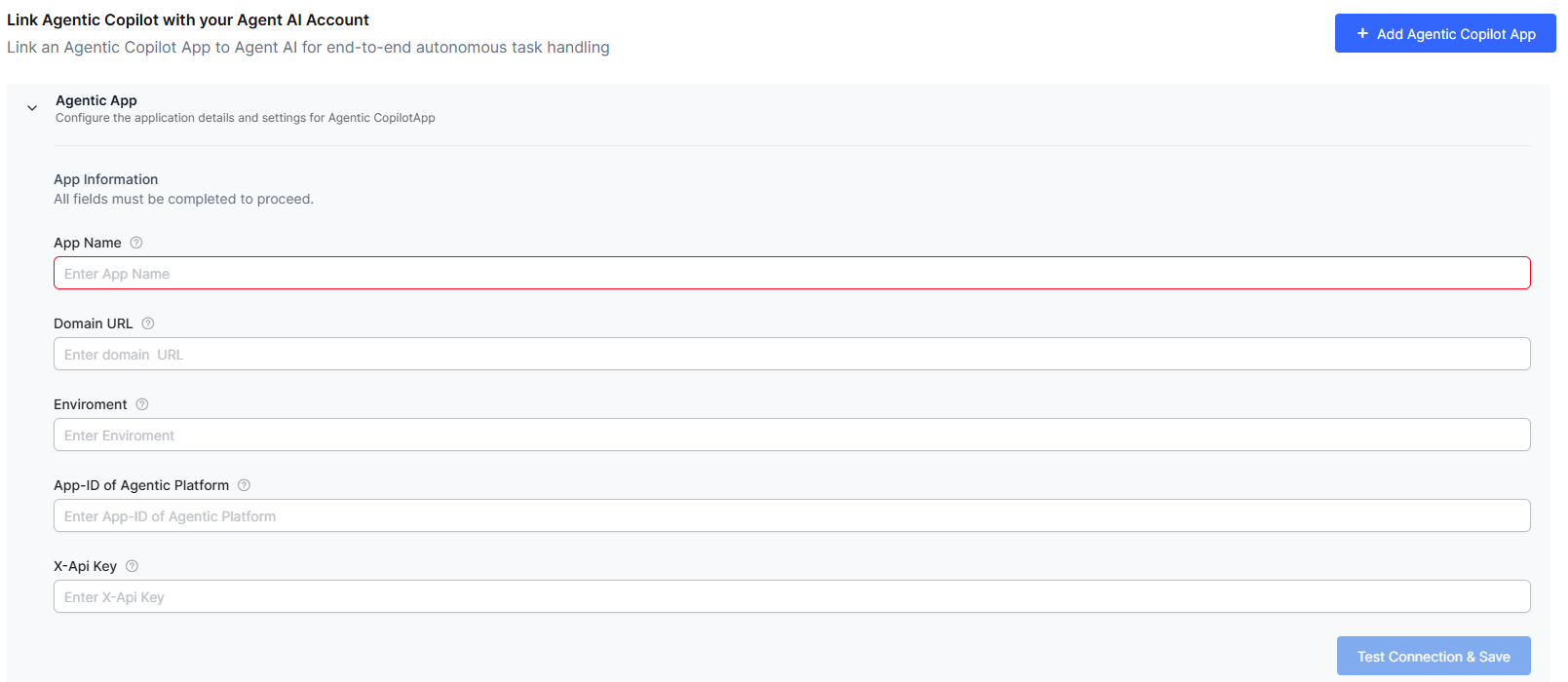Click the App Information heading

coord(106,179)
